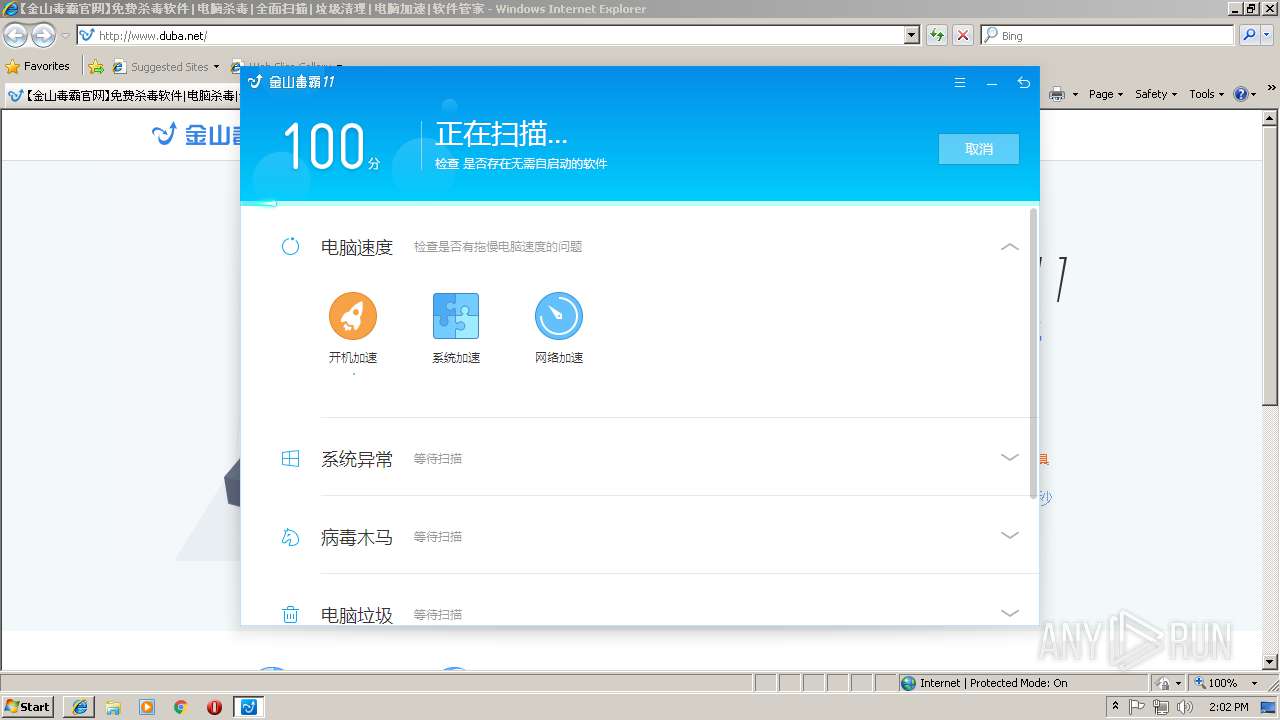This screenshot has height=720, width=1280.
Task: Select the 金山毒霸官网 browser tab
Action: pos(122,95)
